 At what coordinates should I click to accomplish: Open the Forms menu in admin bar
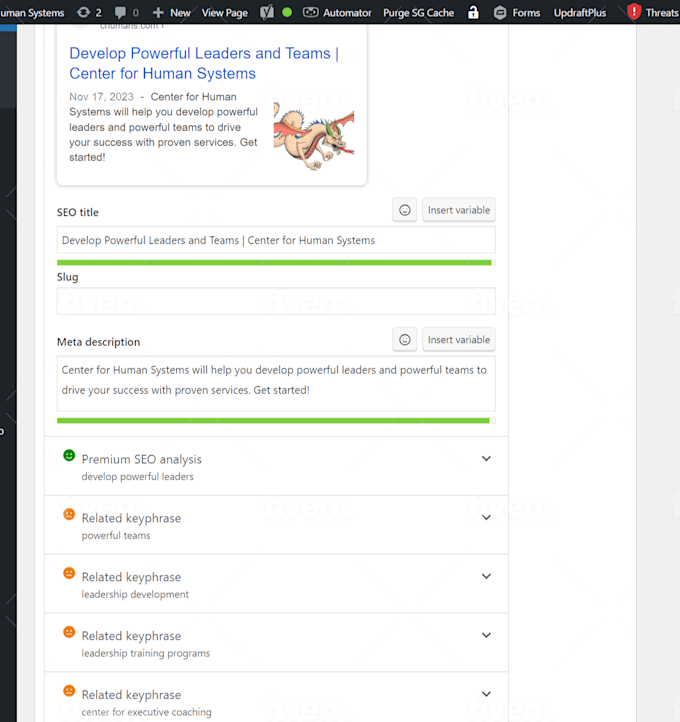[x=517, y=12]
